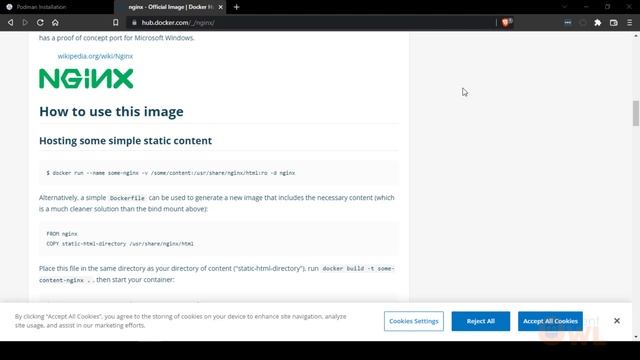Screen dimensions: 640x360
Task: Open the Brave Shields lion icon
Action: click(x=505, y=23)
